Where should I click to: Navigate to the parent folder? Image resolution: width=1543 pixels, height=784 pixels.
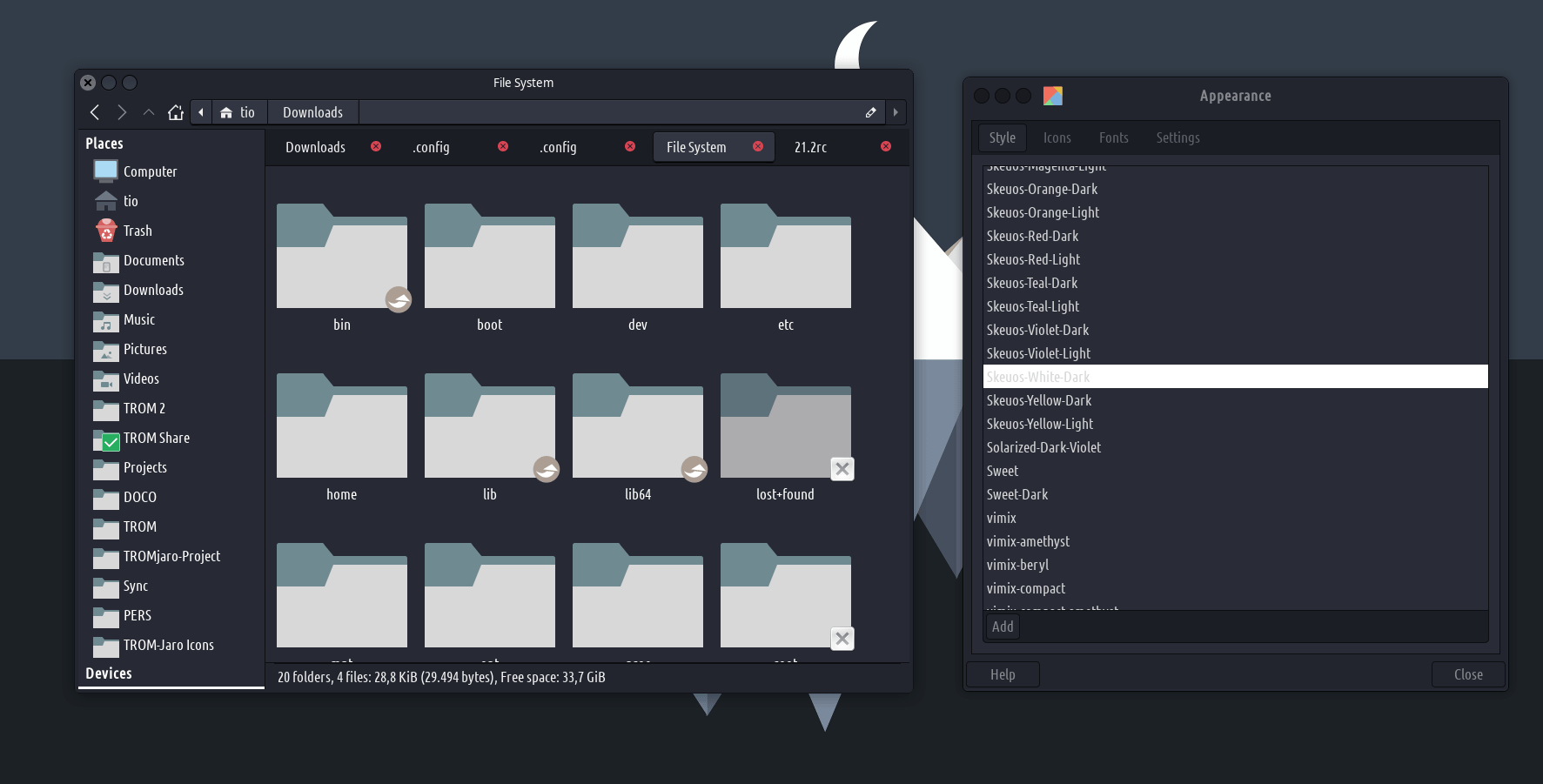(x=149, y=112)
